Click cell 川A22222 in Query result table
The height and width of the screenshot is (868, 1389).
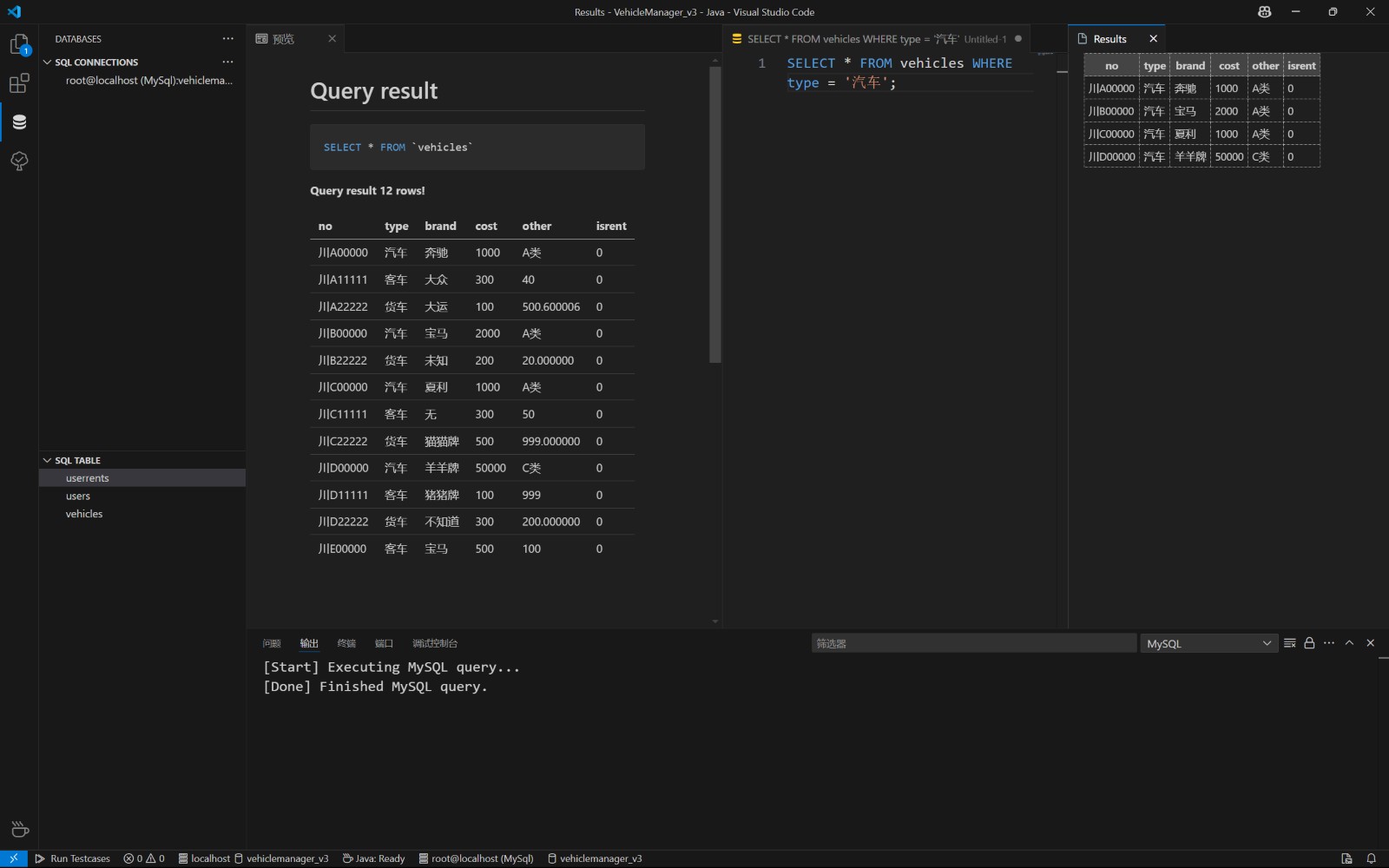343,307
